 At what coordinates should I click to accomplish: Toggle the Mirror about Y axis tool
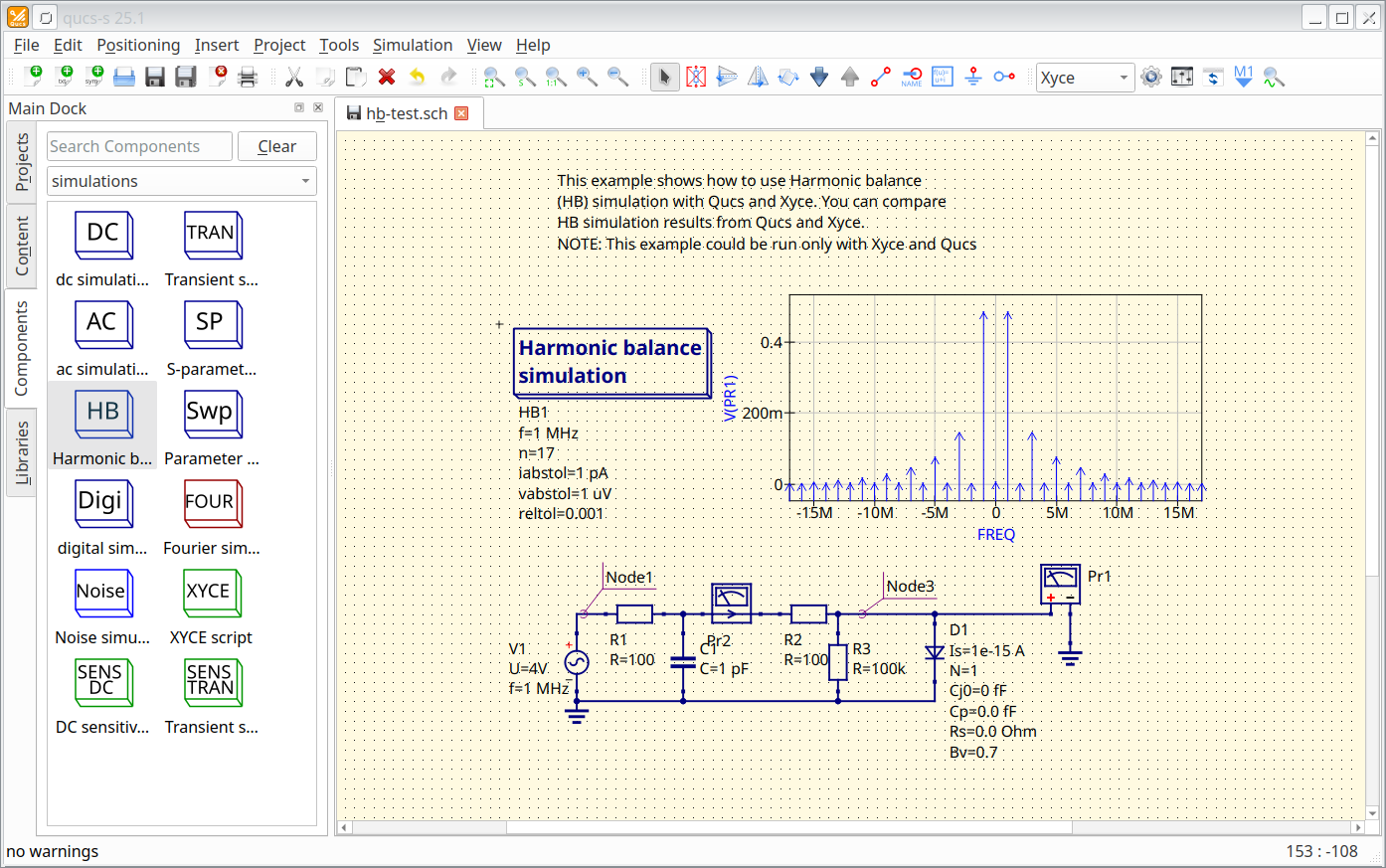tap(758, 78)
